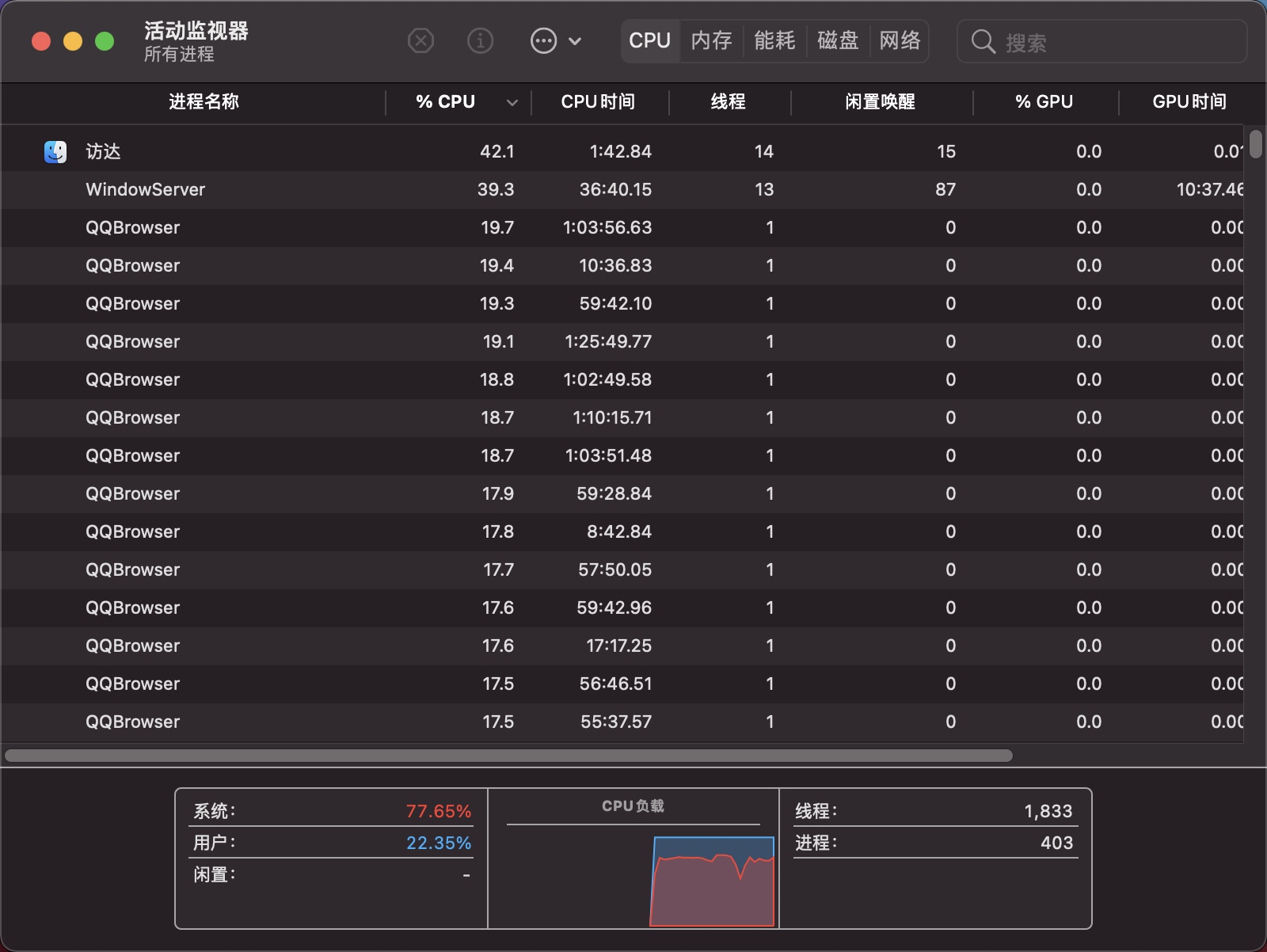The image size is (1267, 952).
Task: Show the 网络 tab
Action: 900,40
